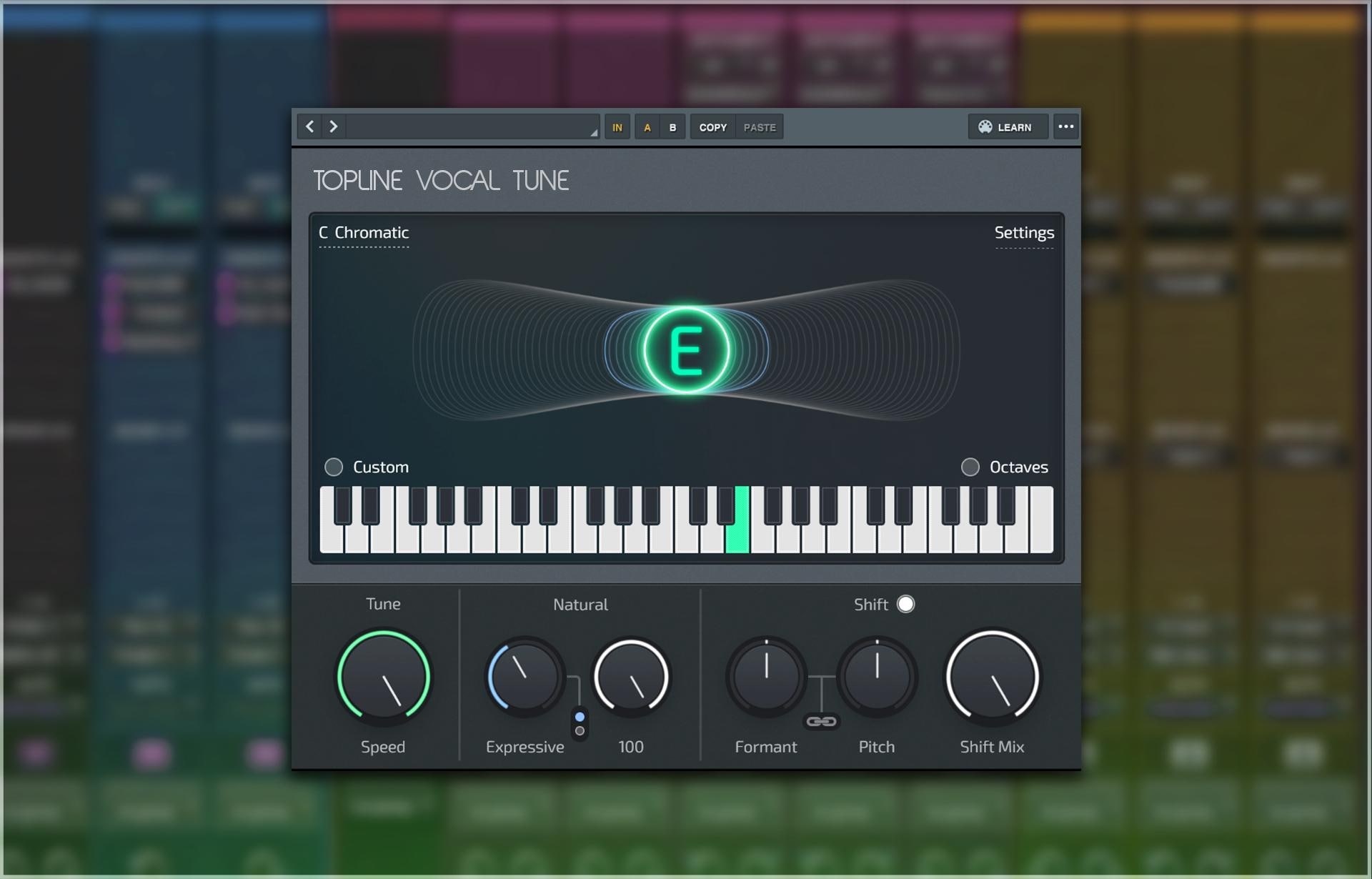Click the 100 value text
This screenshot has width=1372, height=879.
631,747
